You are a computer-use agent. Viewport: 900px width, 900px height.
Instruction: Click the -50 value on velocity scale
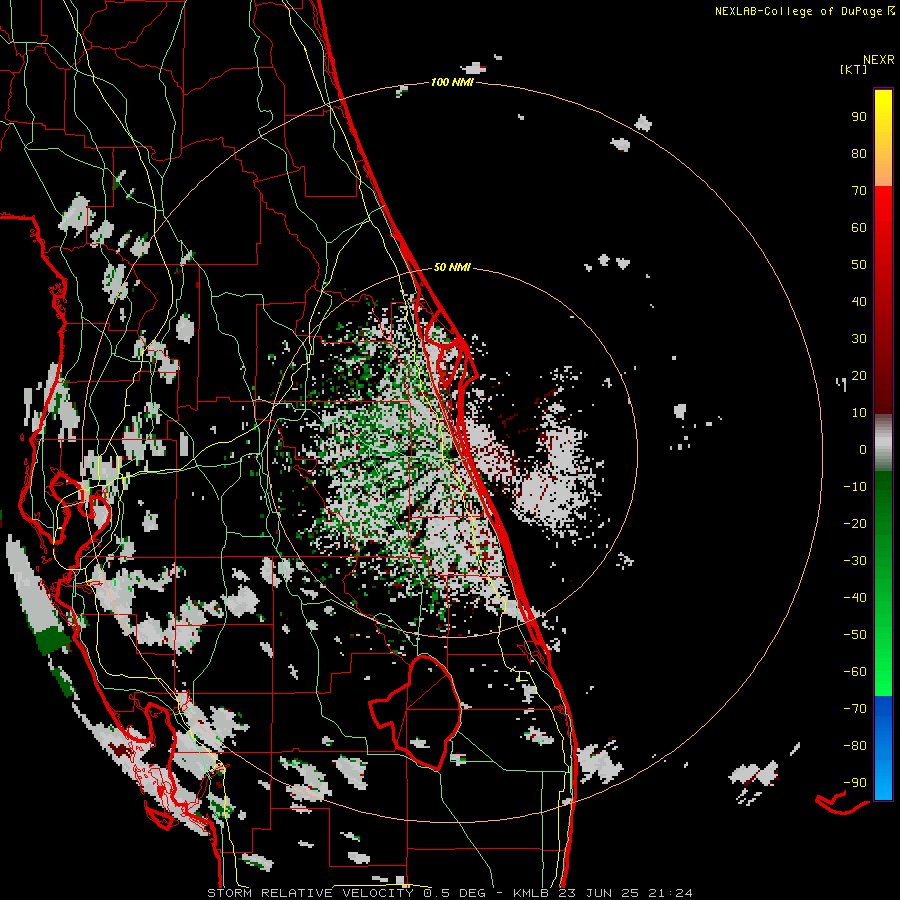pyautogui.click(x=855, y=635)
